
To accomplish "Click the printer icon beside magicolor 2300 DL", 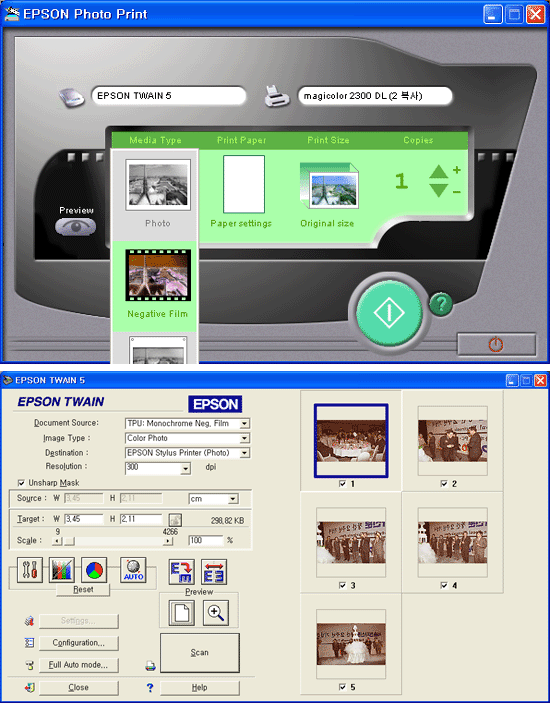I will coord(276,96).
